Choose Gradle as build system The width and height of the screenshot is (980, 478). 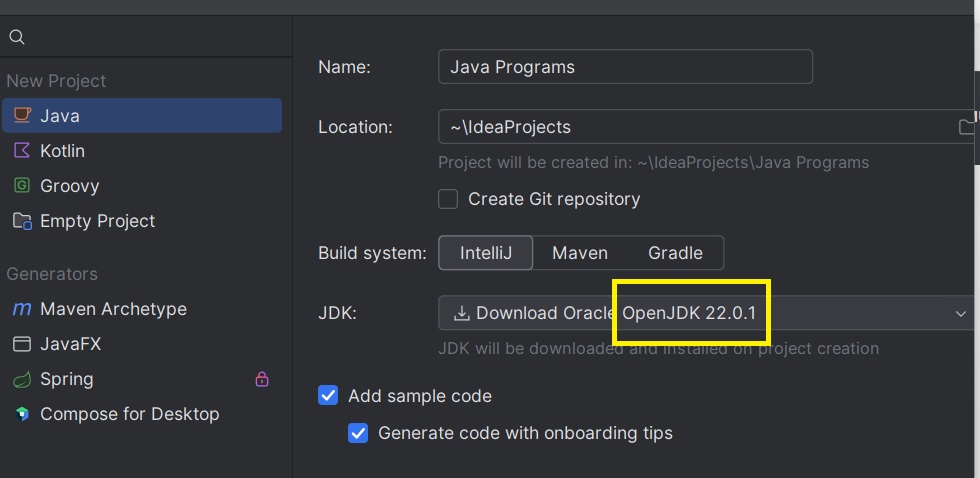coord(675,253)
